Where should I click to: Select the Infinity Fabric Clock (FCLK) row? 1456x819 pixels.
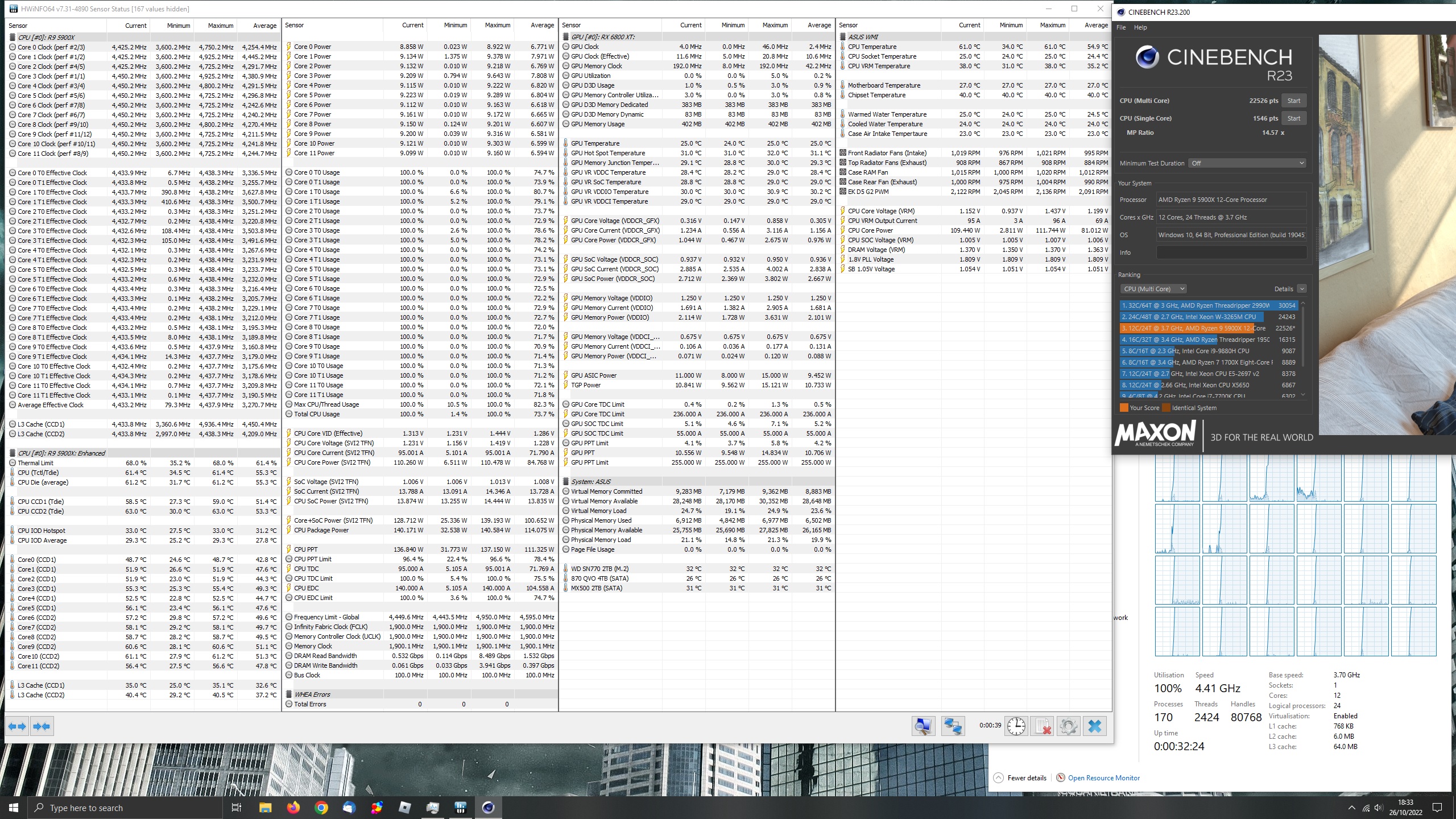[x=420, y=627]
